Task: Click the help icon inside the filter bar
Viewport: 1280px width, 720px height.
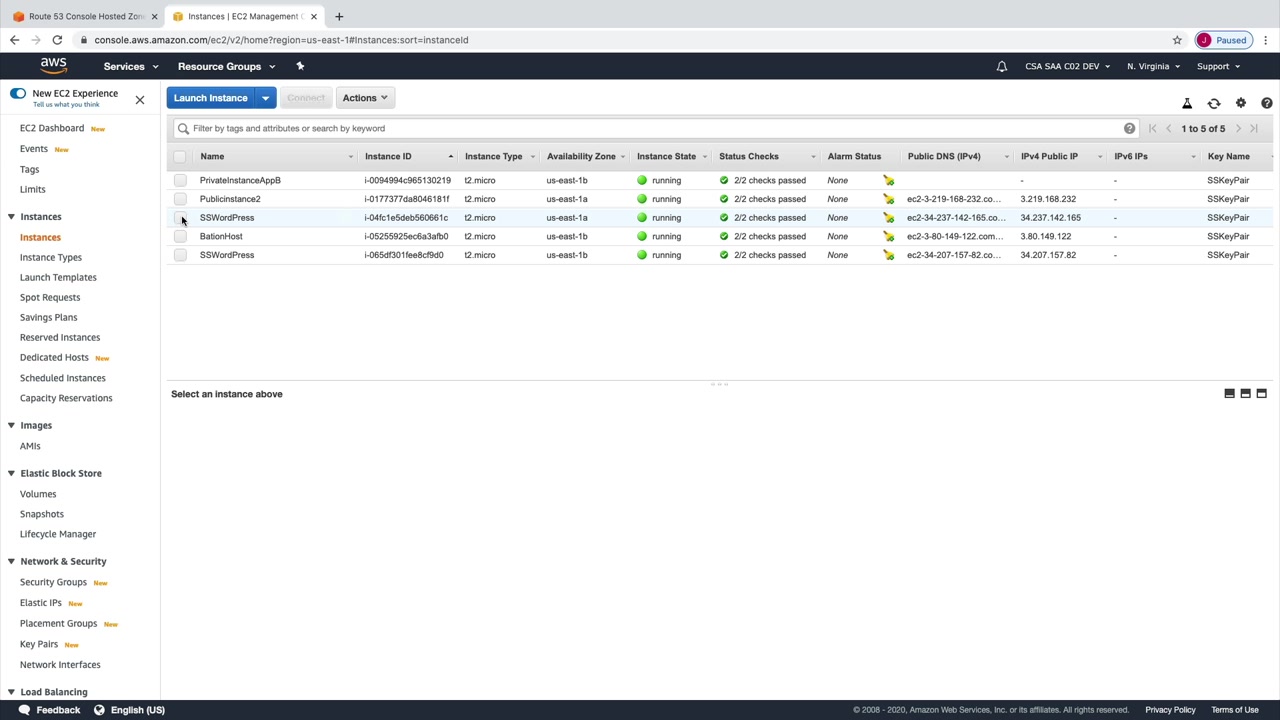Action: click(x=1129, y=128)
